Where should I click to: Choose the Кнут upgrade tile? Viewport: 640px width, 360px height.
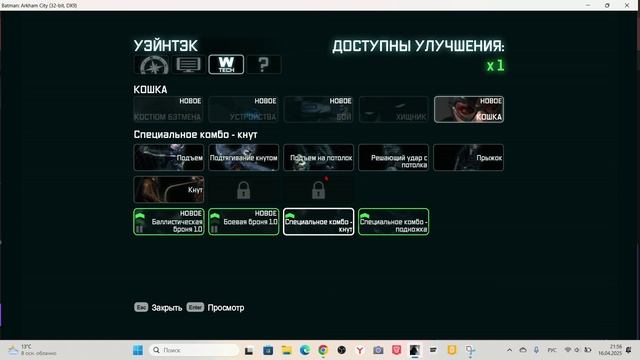pyautogui.click(x=169, y=190)
